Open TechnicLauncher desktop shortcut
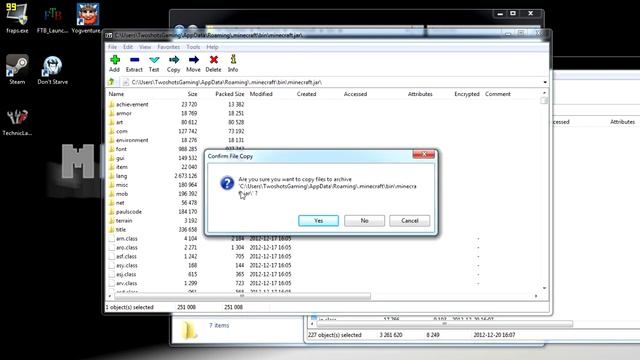Viewport: 640px width, 360px height. click(x=17, y=122)
